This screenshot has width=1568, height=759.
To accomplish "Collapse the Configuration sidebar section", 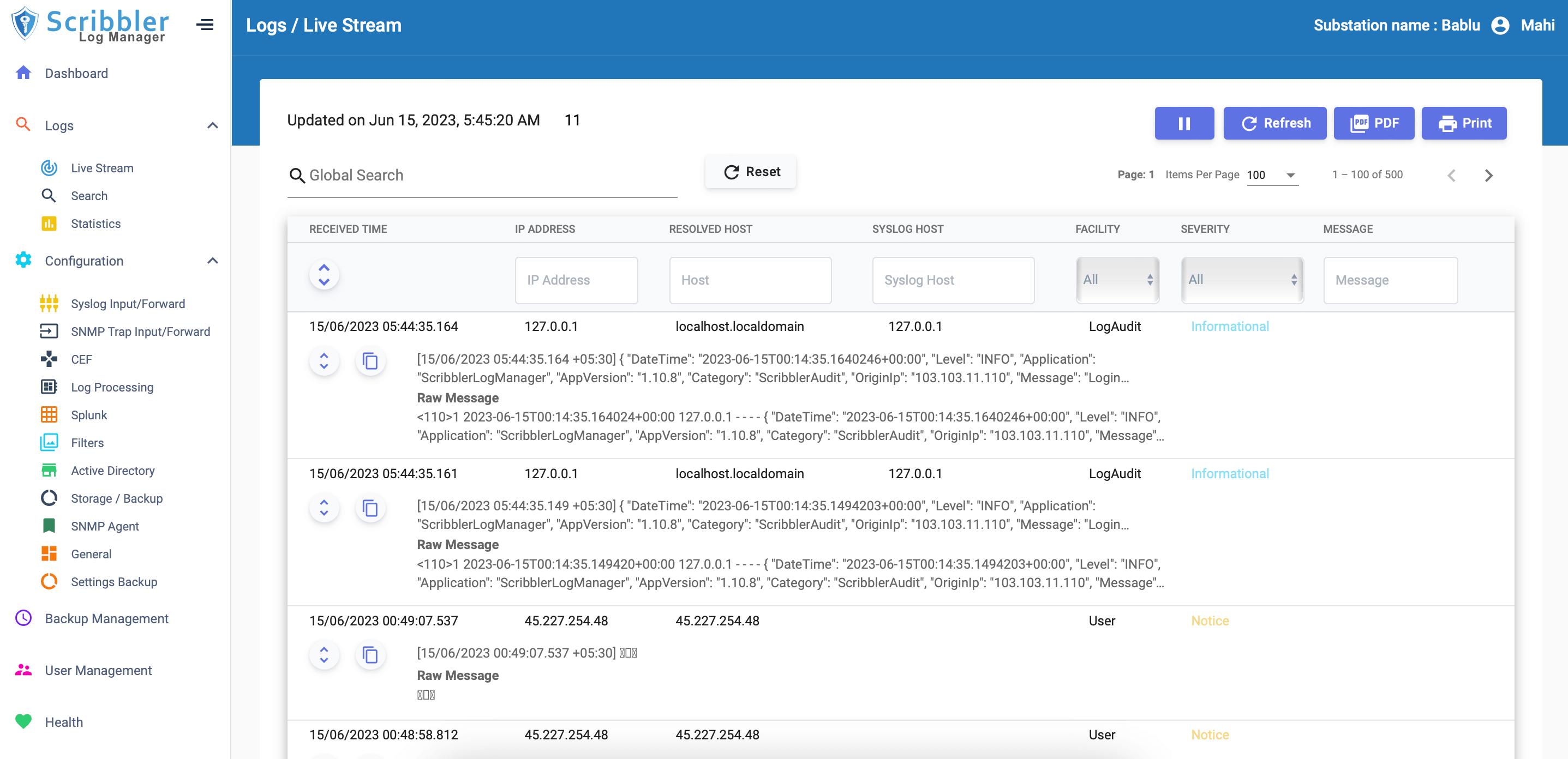I will click(212, 260).
